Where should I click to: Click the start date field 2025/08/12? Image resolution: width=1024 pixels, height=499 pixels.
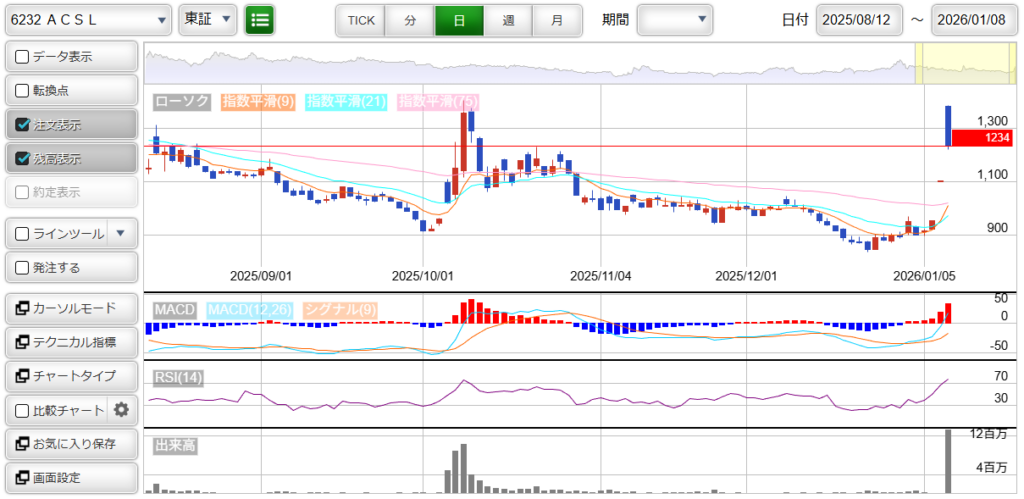point(859,20)
